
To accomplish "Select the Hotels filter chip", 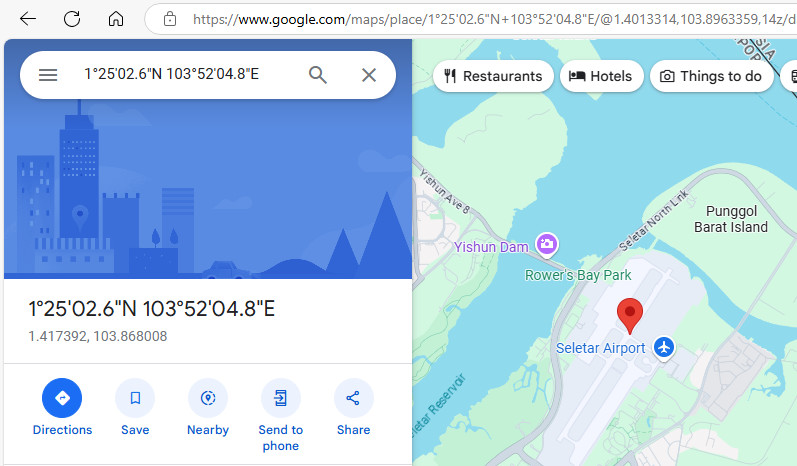I will tap(601, 76).
